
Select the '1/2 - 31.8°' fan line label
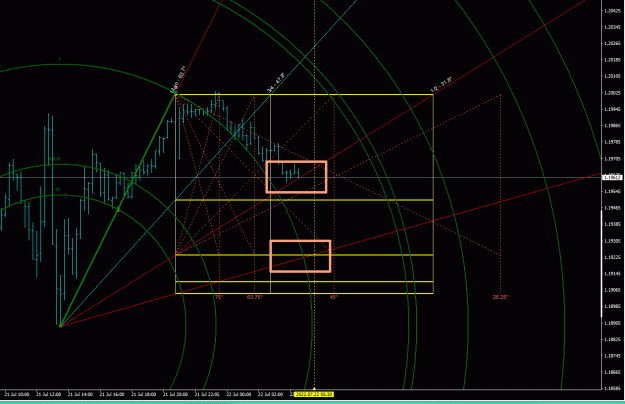441,85
